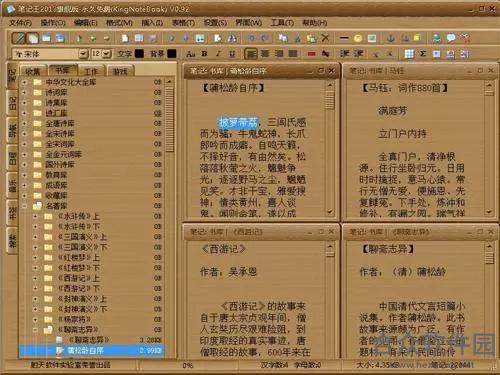Viewport: 500px width, 375px height.
Task: Switch to the 工作 tab
Action: (x=91, y=71)
